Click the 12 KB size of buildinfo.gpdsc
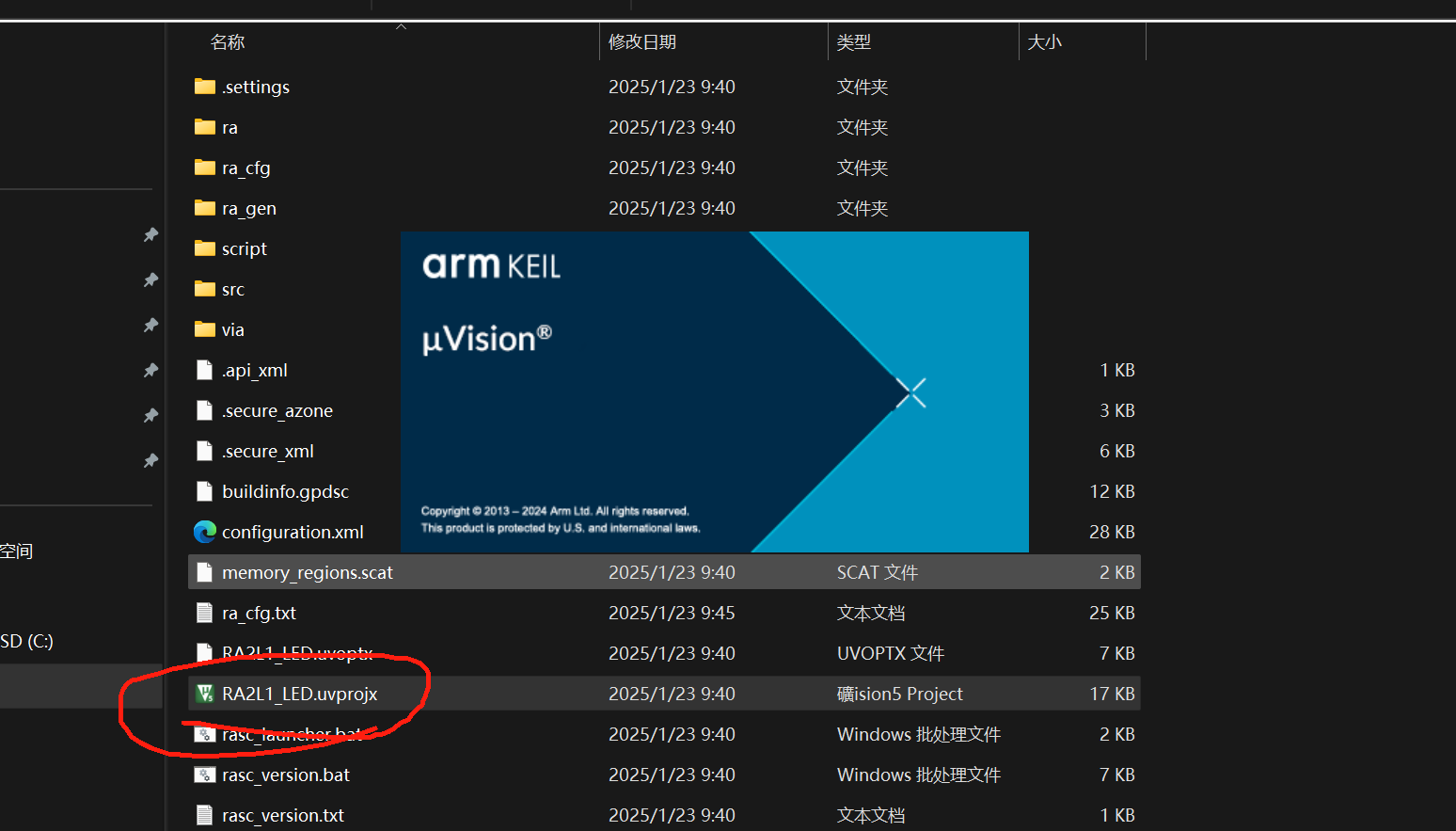Viewport: 1456px width, 831px height. (1112, 491)
